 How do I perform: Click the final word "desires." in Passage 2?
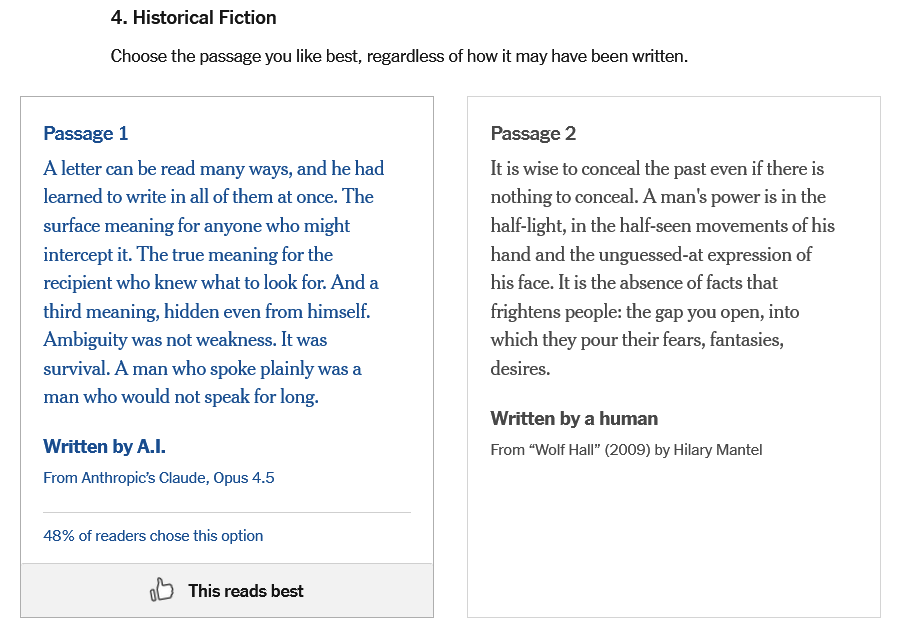coord(520,369)
